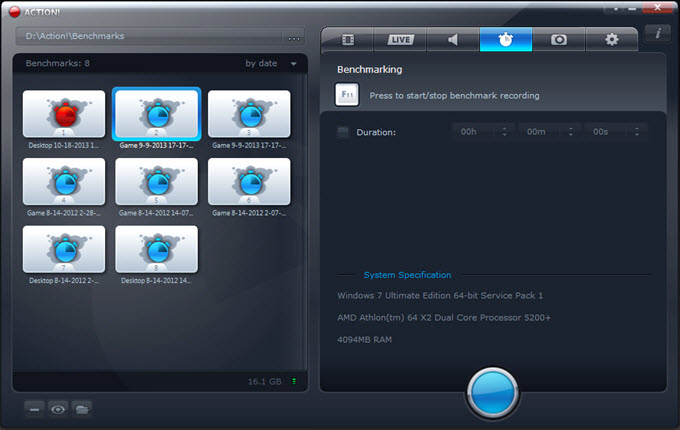680x430 pixels.
Task: Click the 4094MB RAM text
Action: pos(364,340)
